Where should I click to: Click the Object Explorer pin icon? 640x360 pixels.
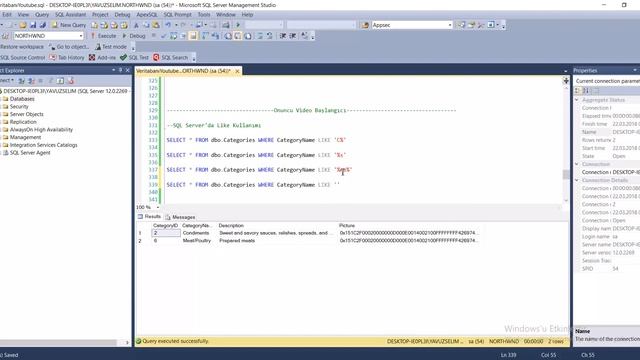[120, 70]
